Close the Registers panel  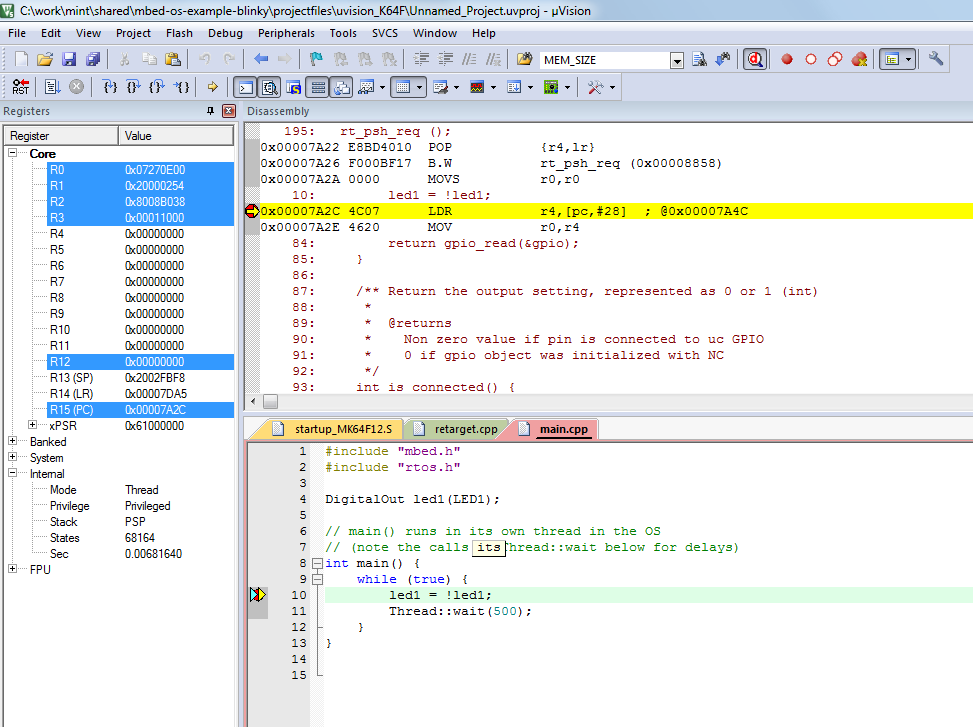228,111
